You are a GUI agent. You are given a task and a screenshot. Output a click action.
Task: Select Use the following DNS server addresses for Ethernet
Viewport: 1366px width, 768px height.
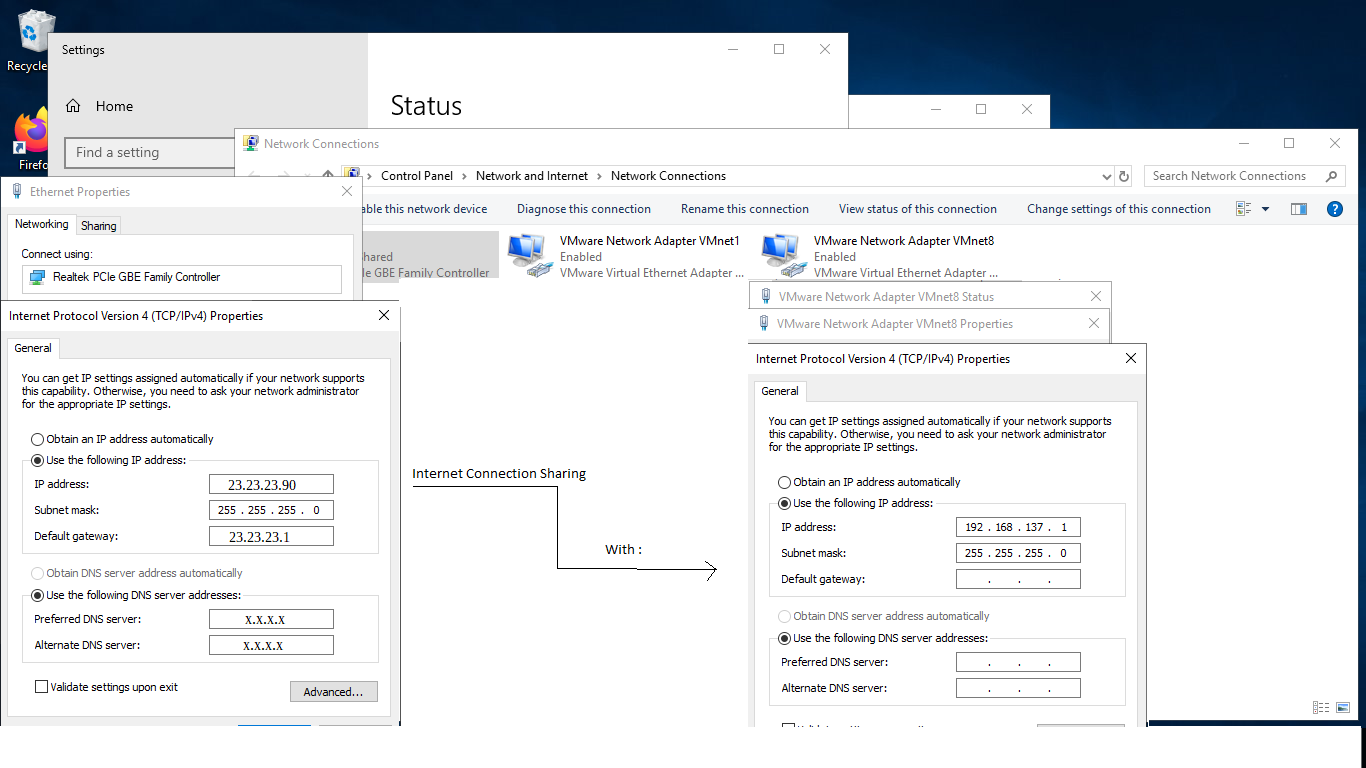(38, 595)
